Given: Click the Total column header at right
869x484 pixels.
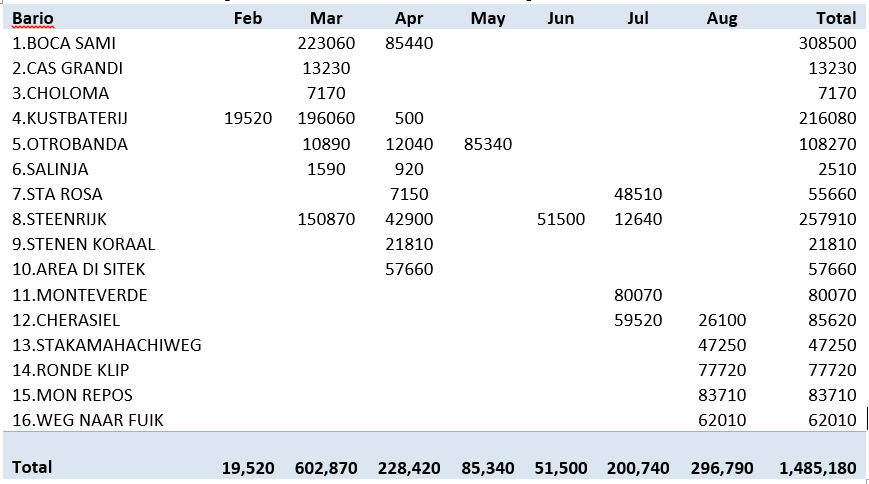Looking at the screenshot, I should pos(836,18).
